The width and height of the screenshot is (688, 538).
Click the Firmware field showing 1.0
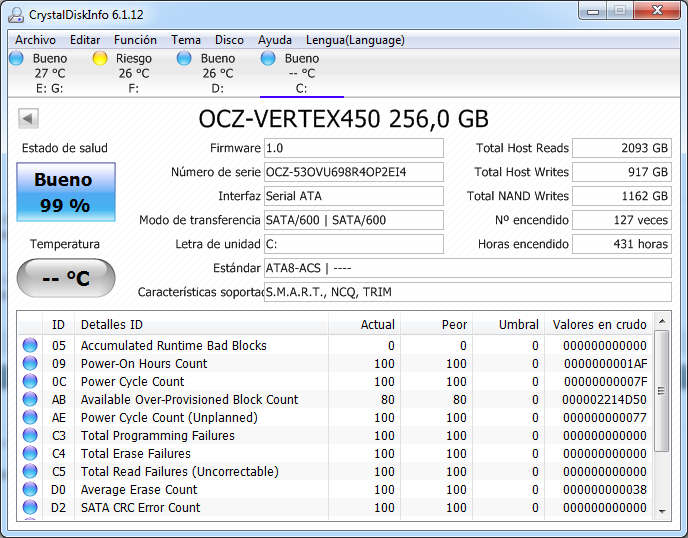(x=354, y=148)
